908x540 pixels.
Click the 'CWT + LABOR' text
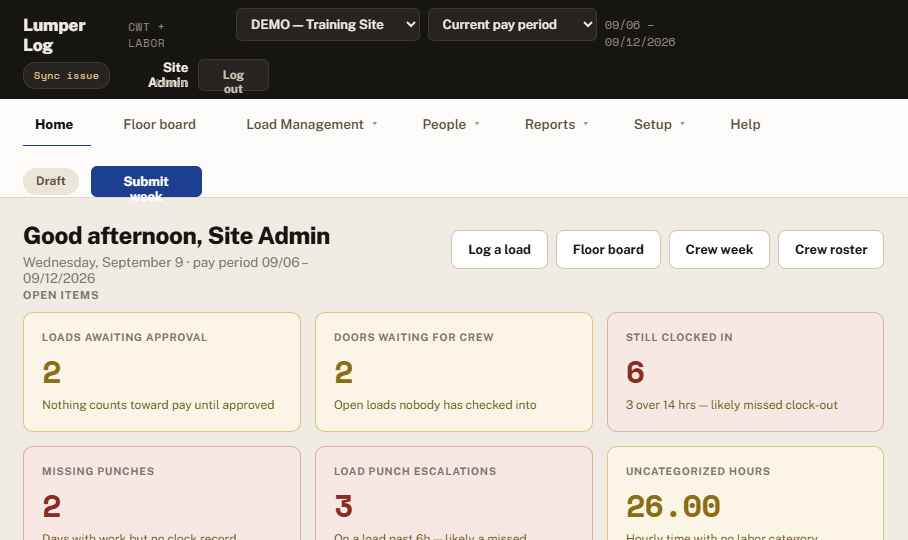146,35
